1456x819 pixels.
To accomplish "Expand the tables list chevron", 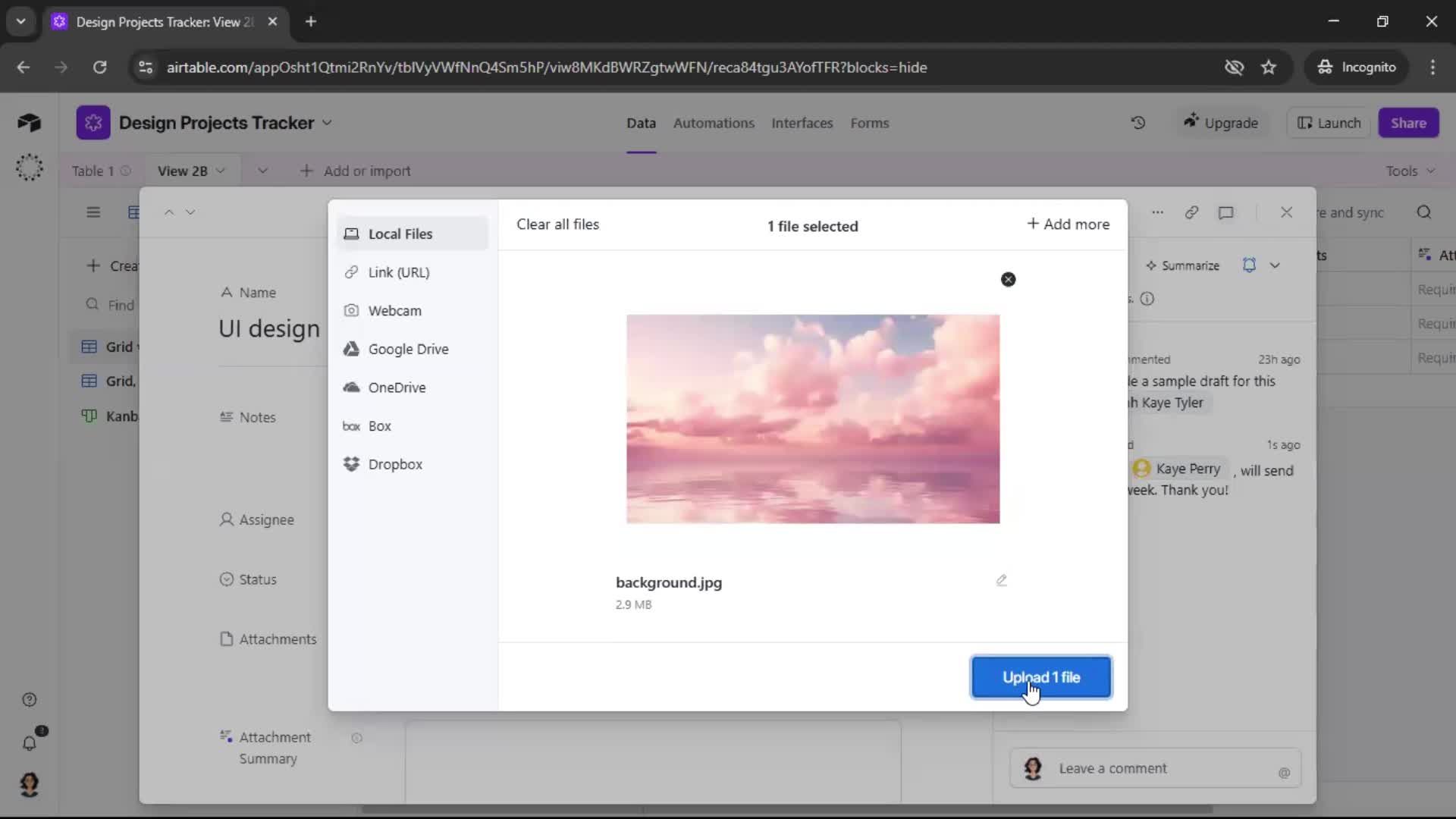I will pyautogui.click(x=262, y=171).
